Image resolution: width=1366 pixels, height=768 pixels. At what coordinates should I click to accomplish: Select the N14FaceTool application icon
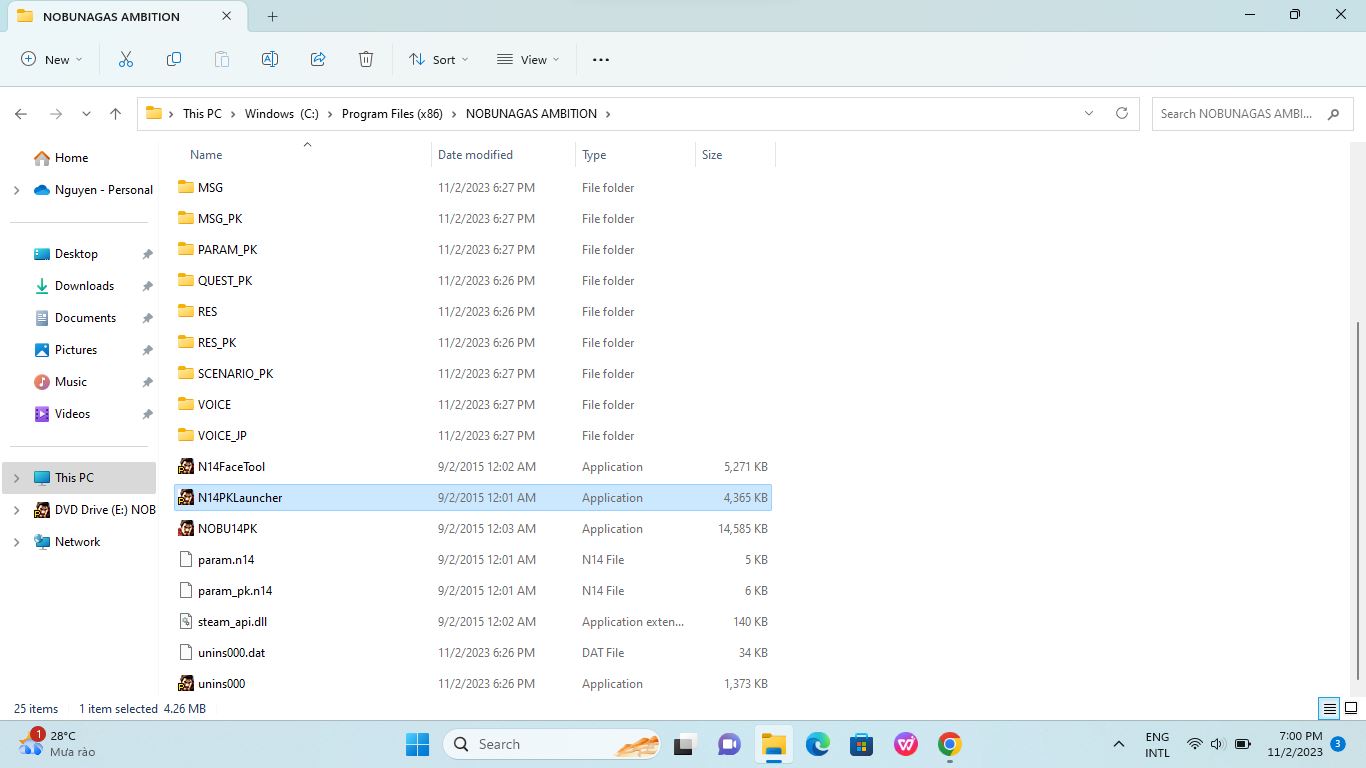point(186,466)
